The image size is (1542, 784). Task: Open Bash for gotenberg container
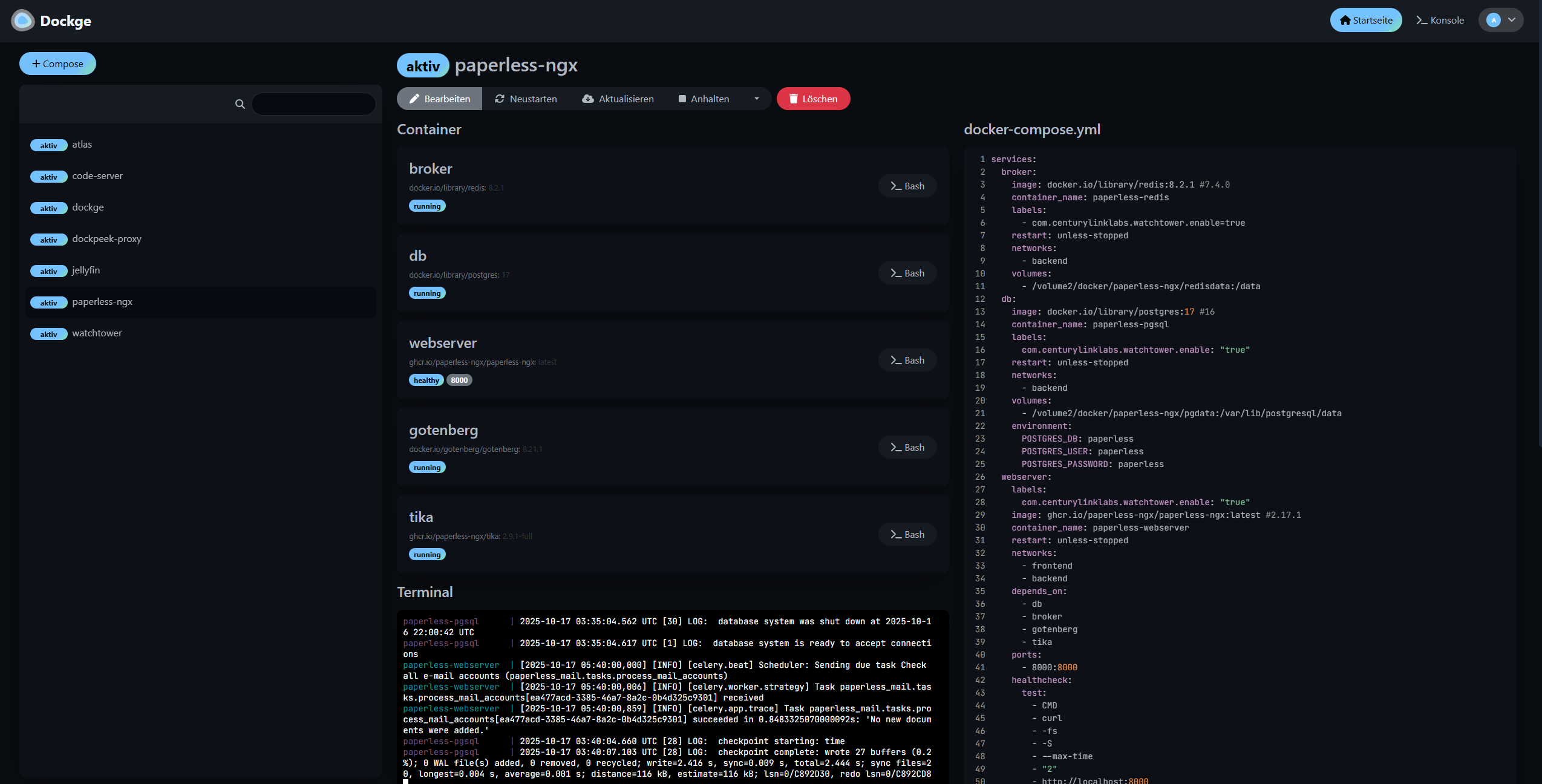[907, 448]
